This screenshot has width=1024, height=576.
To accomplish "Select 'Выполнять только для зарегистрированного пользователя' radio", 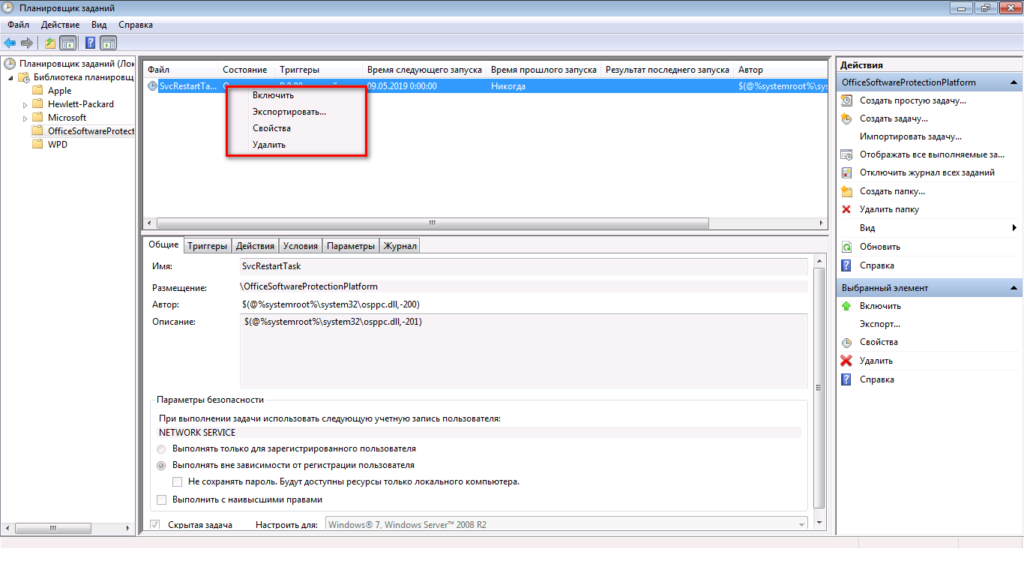I will [x=164, y=449].
